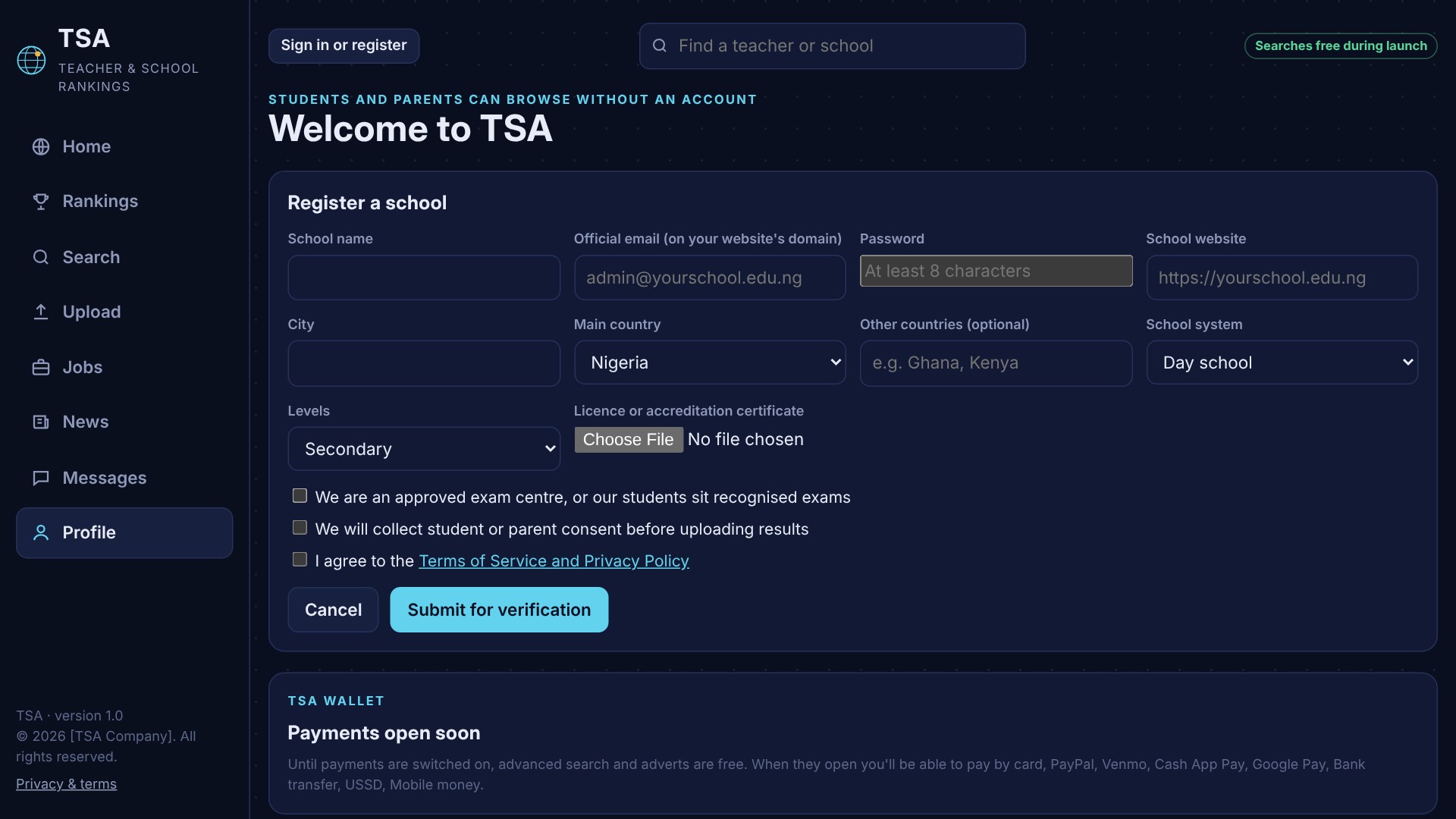
Task: Click the Find a teacher or school box
Action: click(832, 46)
